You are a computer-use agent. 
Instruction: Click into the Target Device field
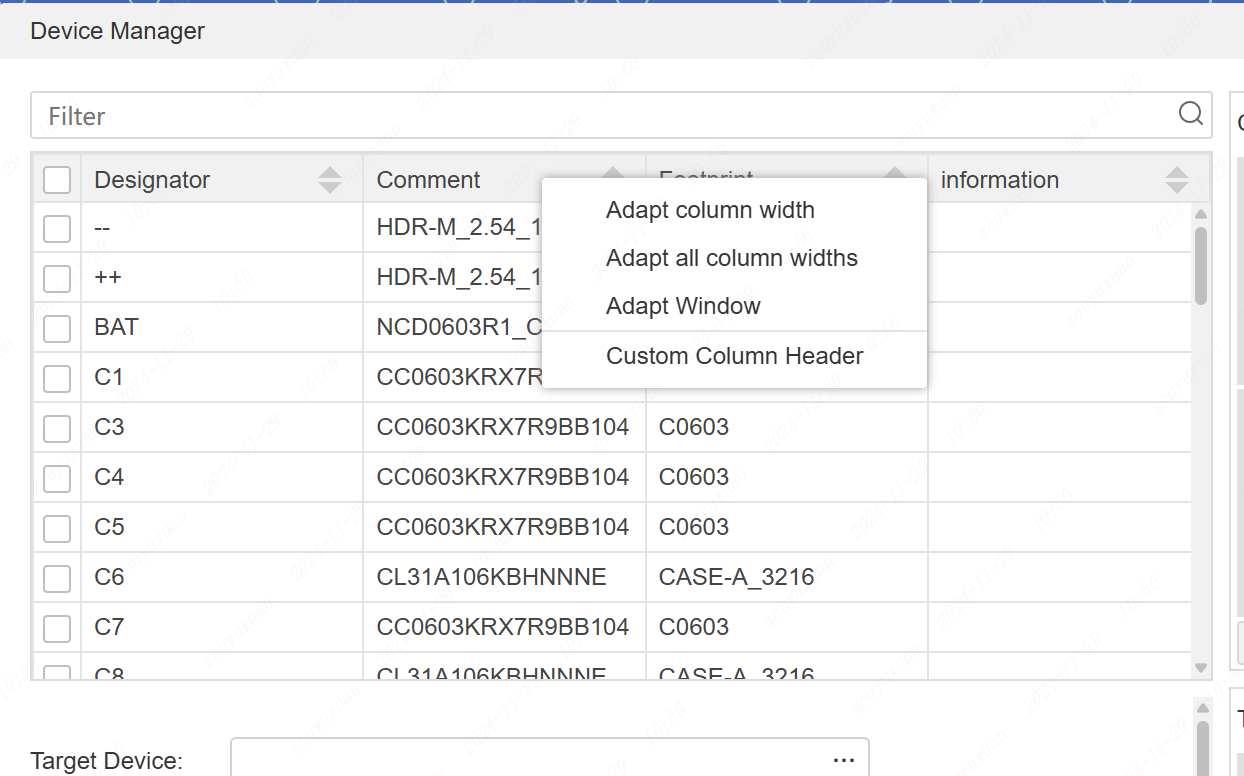click(530, 760)
